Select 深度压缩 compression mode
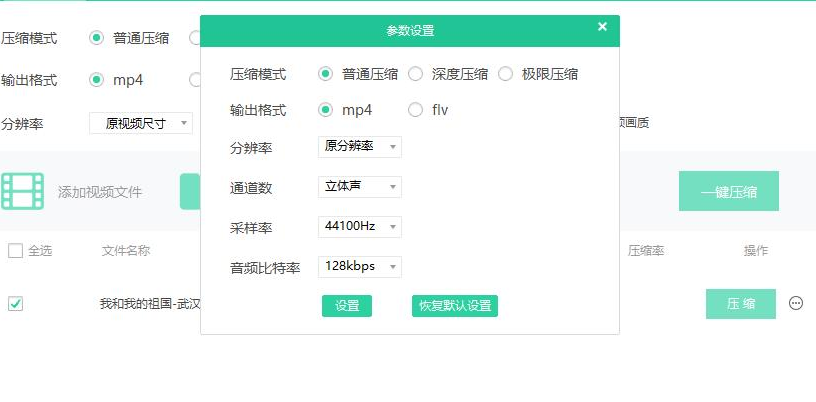 (415, 74)
